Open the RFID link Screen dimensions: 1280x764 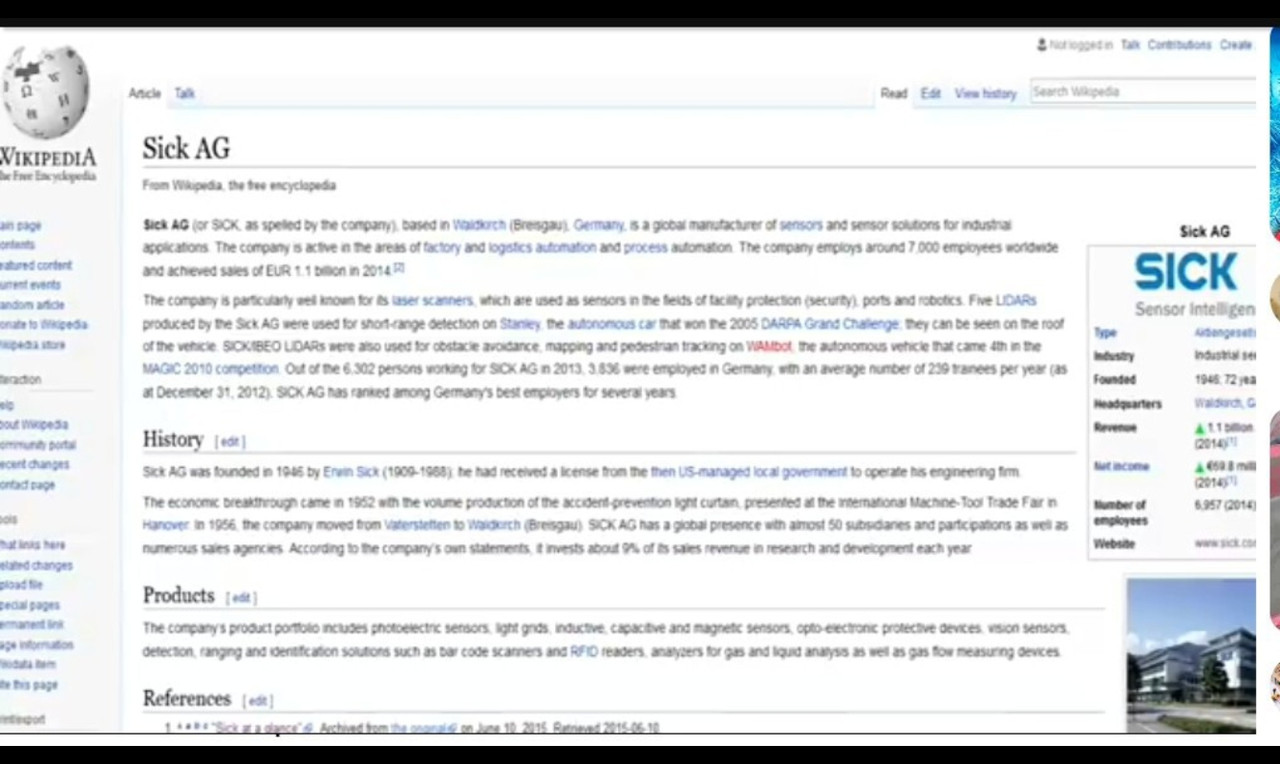point(584,652)
